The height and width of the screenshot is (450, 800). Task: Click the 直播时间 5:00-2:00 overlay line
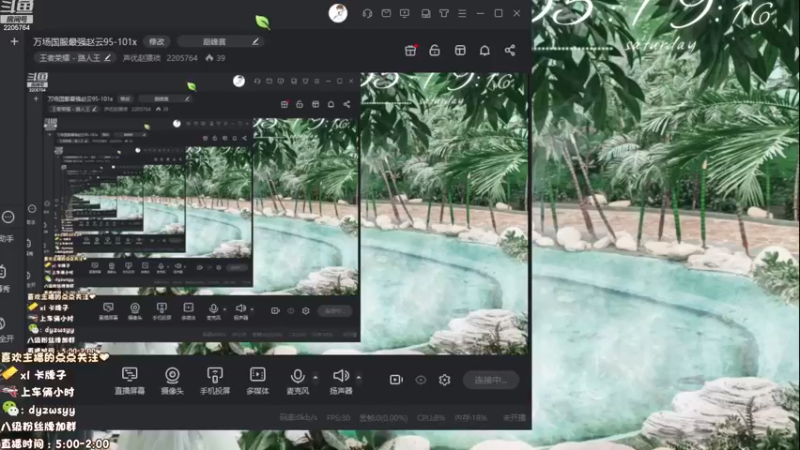(55, 444)
